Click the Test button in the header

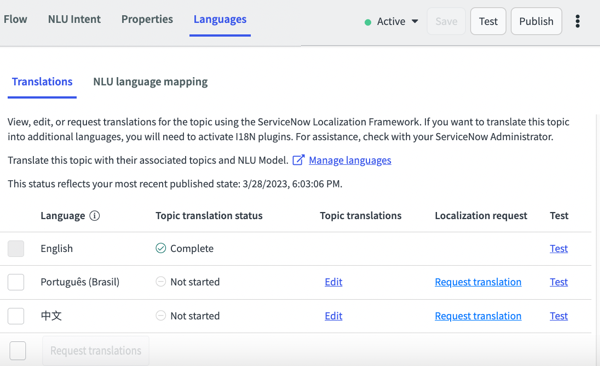488,21
